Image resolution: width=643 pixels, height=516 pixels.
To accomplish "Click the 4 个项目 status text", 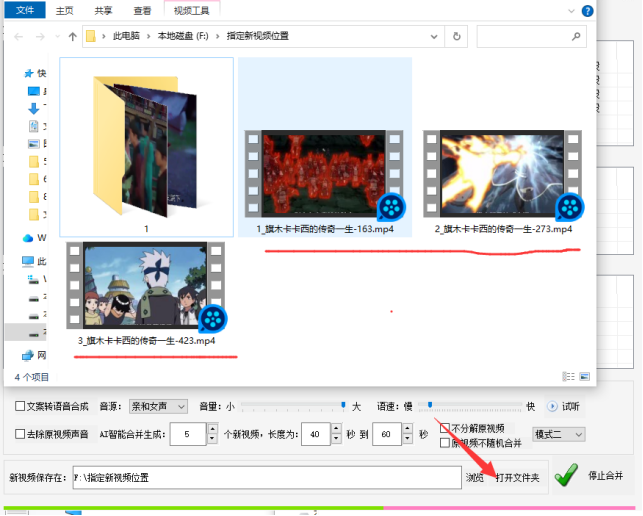I will pyautogui.click(x=32, y=377).
